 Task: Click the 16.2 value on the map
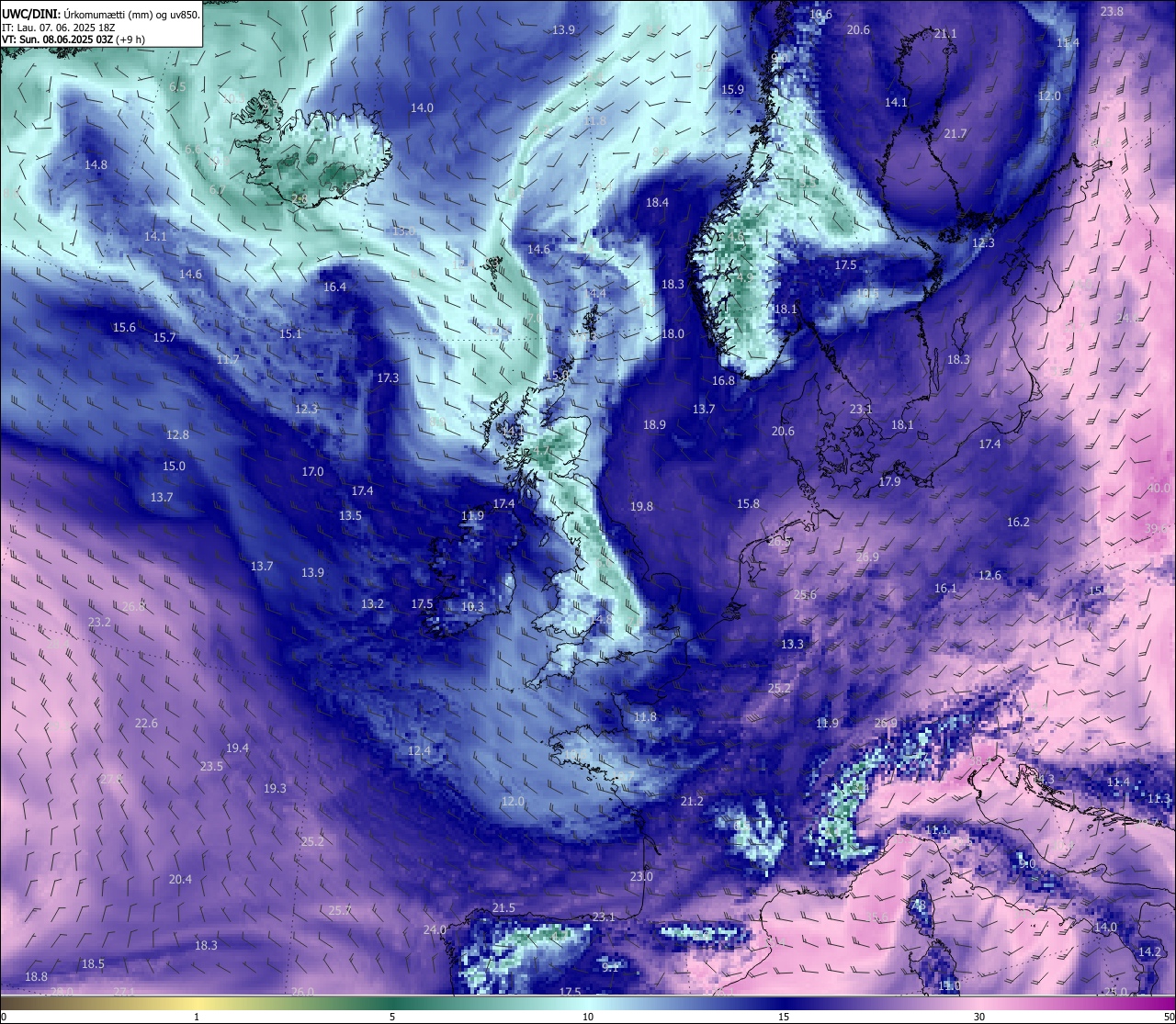1018,523
